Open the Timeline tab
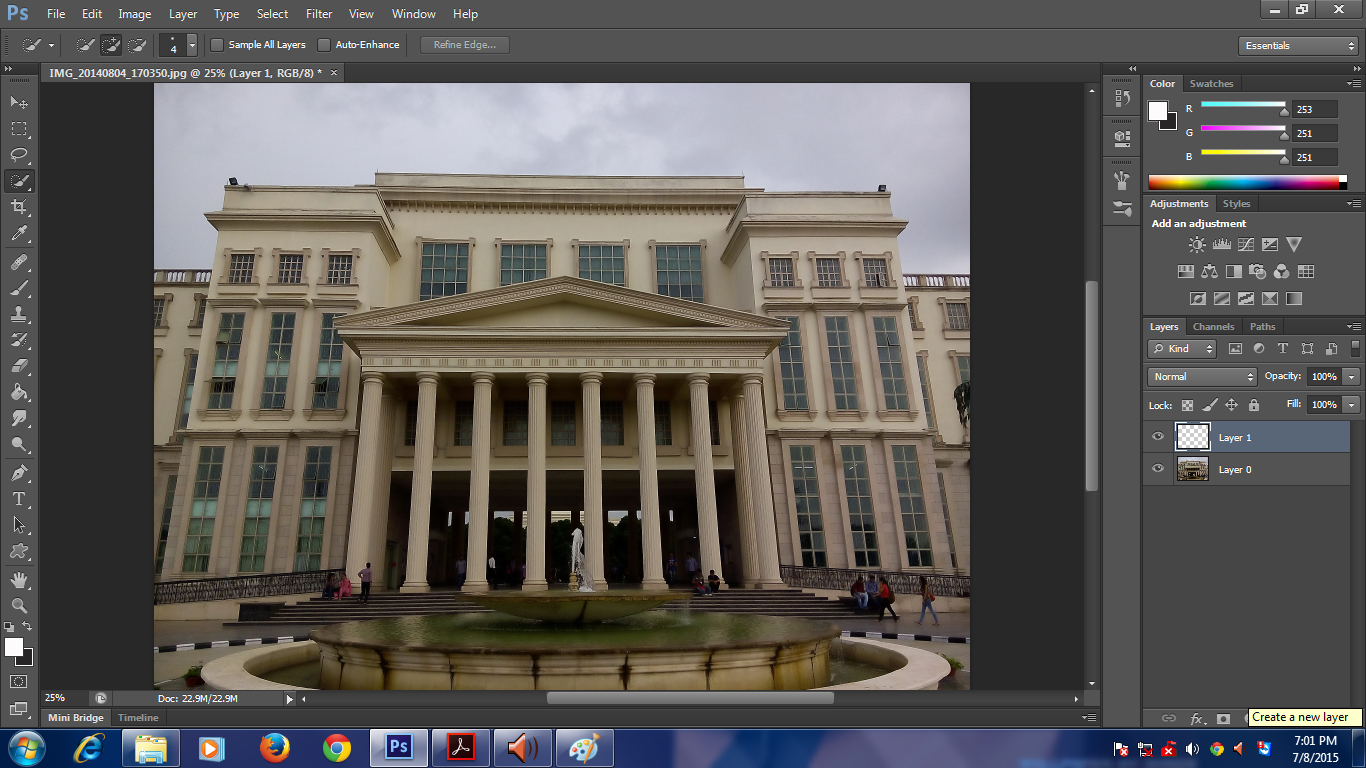This screenshot has height=768, width=1366. (138, 718)
